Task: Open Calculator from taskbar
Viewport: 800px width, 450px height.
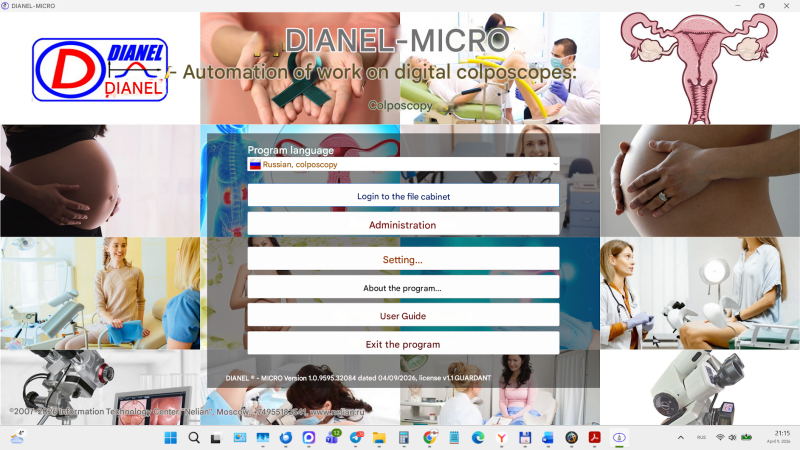Action: click(404, 438)
